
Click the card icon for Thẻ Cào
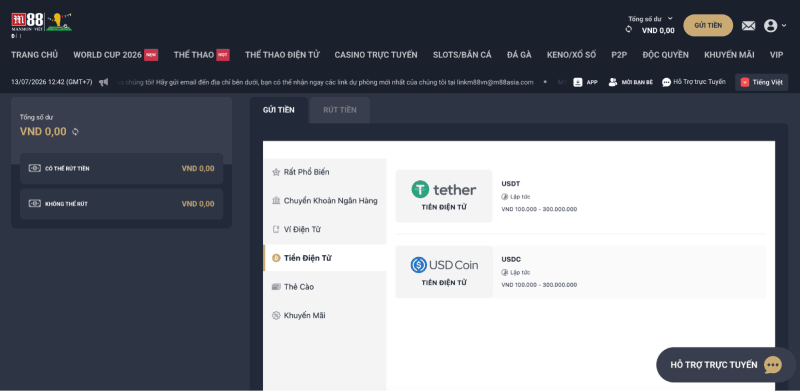click(276, 287)
